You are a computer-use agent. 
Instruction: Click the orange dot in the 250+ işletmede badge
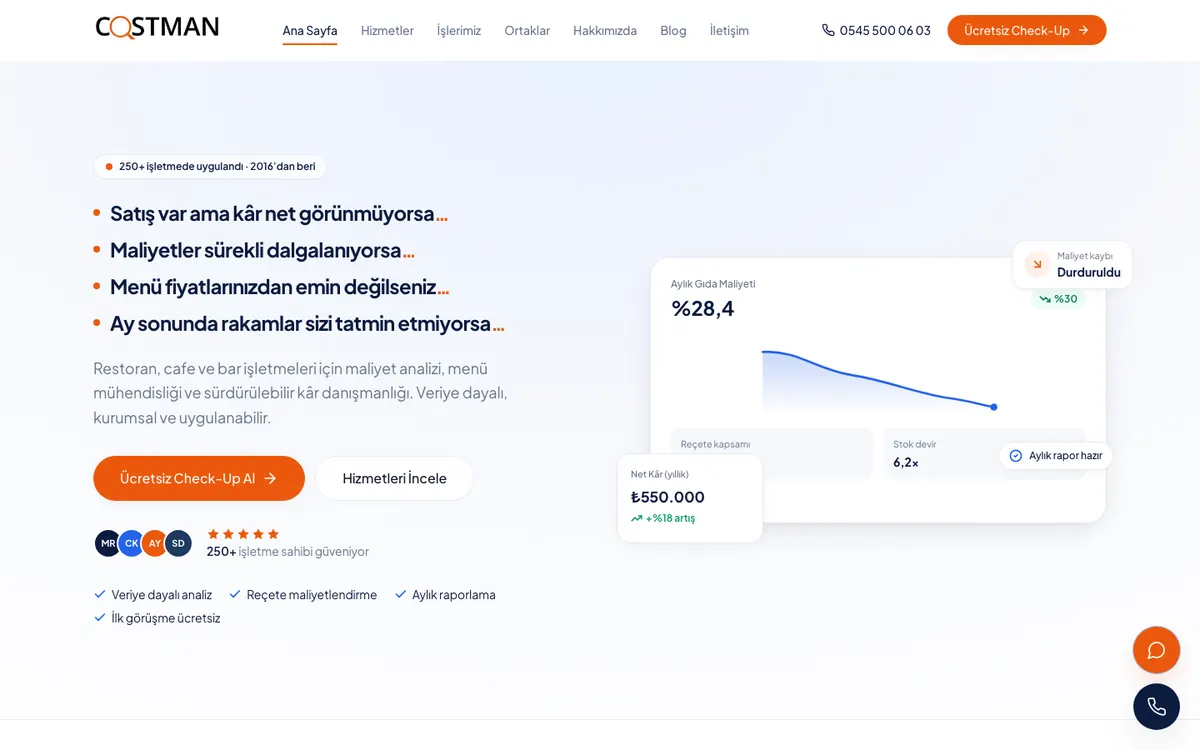click(x=109, y=167)
